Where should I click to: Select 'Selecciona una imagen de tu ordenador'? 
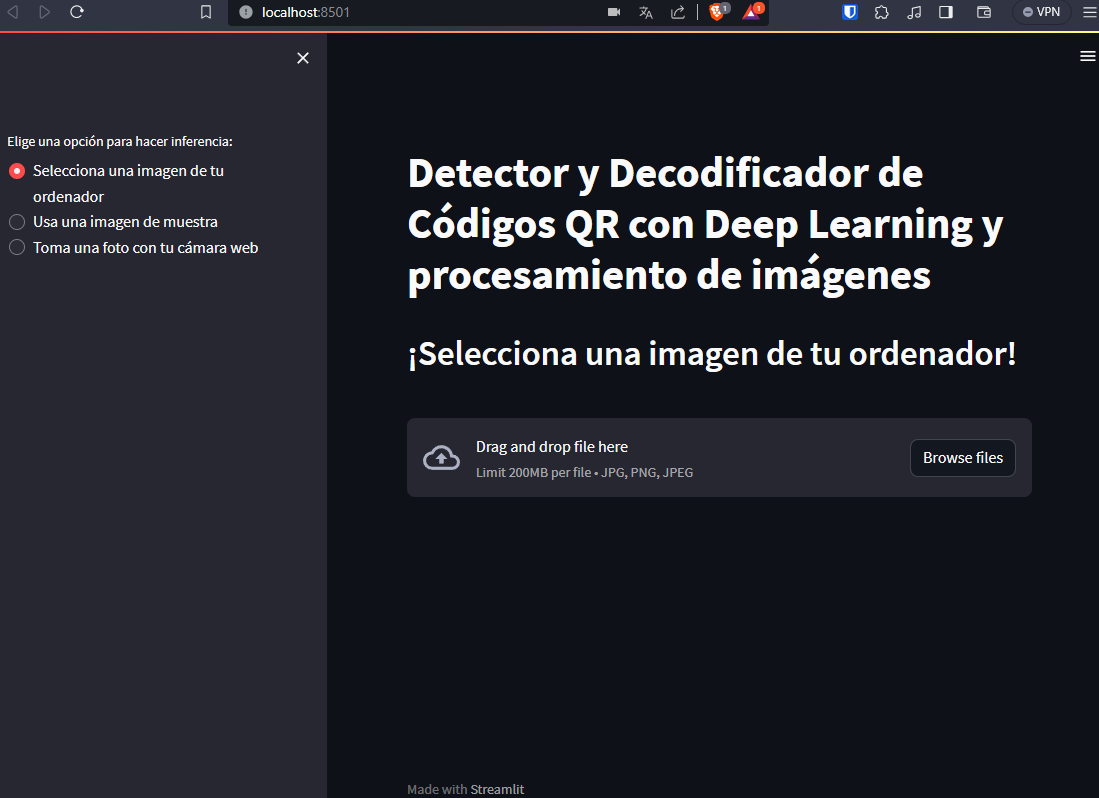[16, 170]
